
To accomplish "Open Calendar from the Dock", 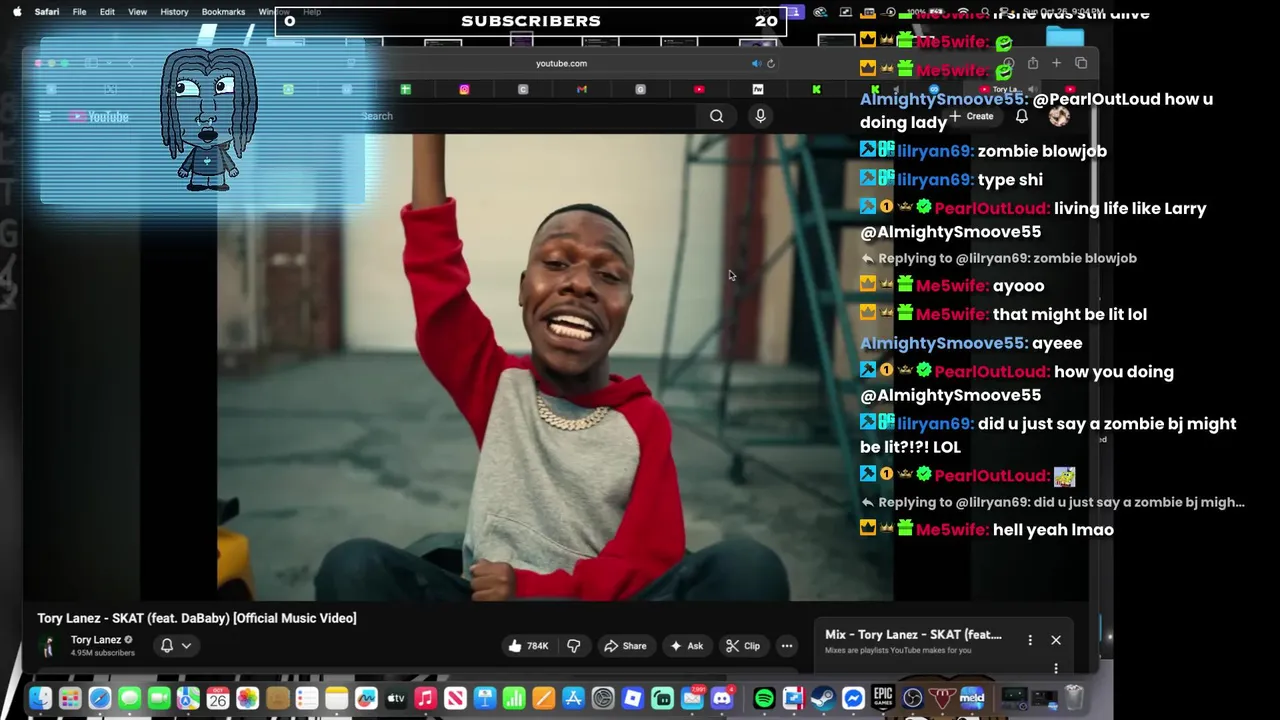I will click(218, 698).
